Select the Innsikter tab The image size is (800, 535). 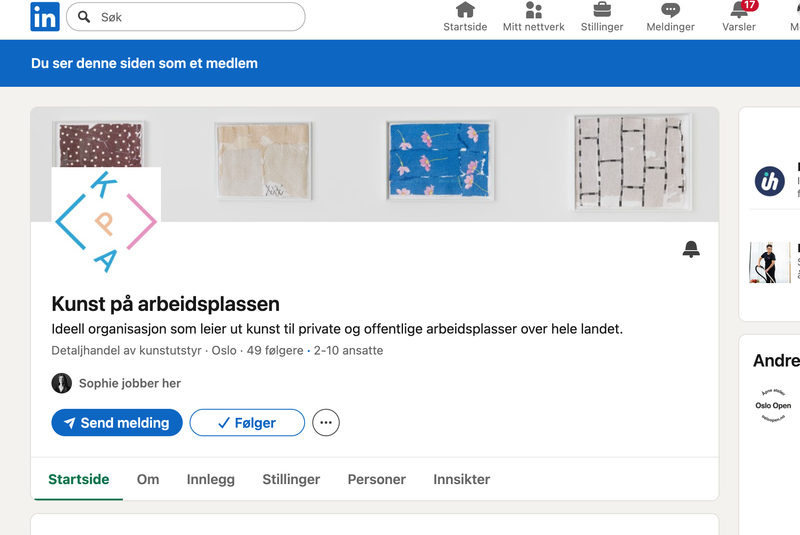[x=462, y=479]
